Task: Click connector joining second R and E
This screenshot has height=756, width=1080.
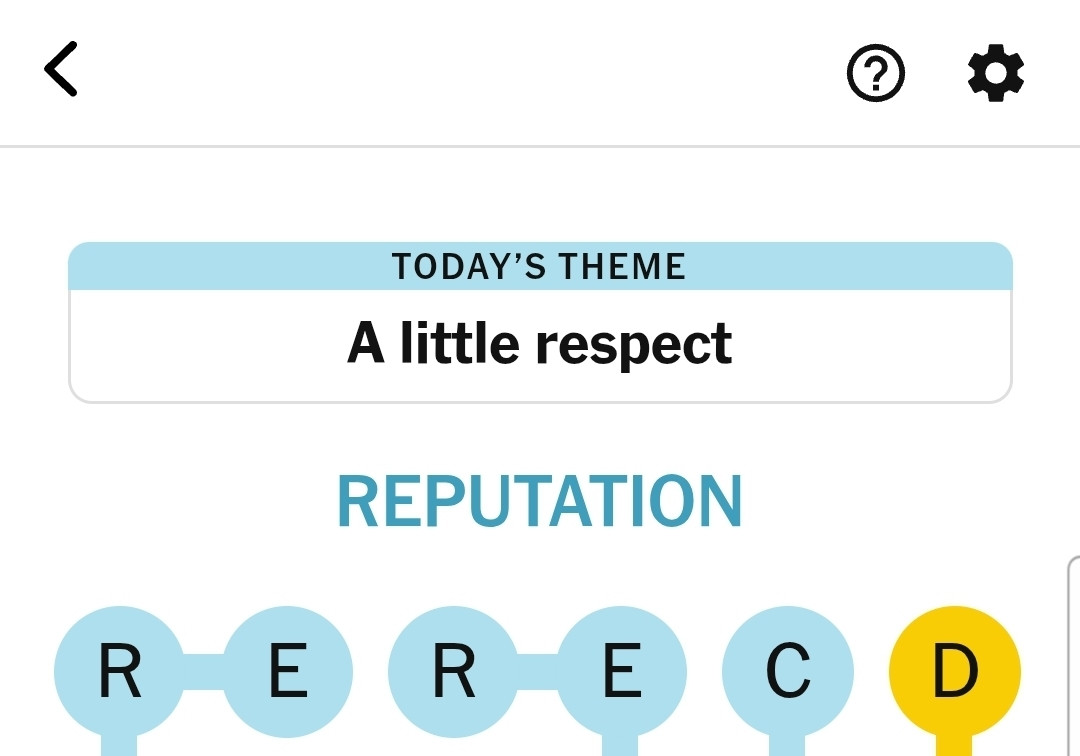Action: 538,671
